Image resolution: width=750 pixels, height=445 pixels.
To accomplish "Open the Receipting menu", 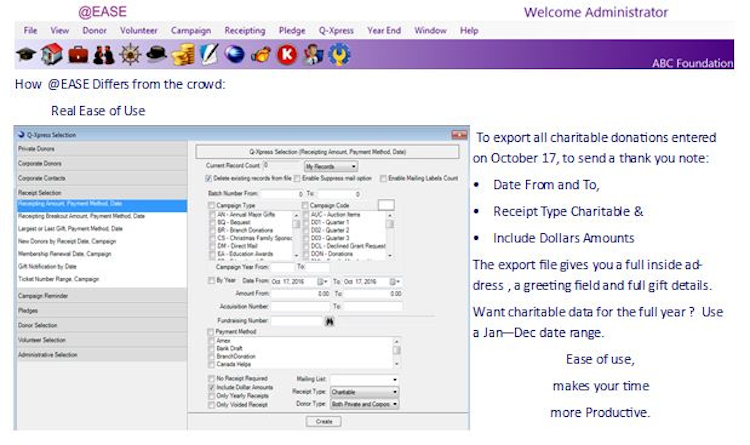I will pyautogui.click(x=245, y=30).
